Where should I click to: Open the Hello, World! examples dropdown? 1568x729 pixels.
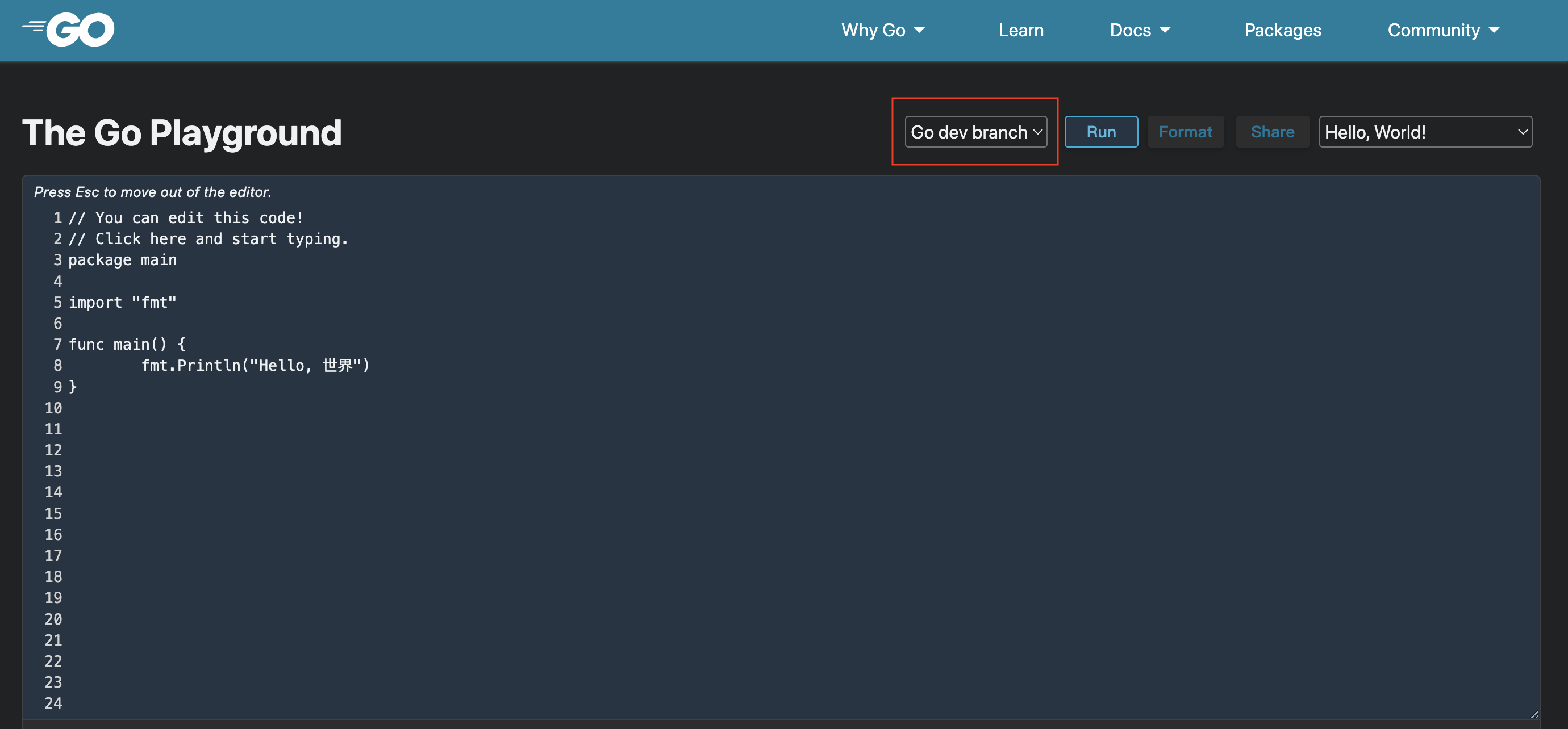1425,132
